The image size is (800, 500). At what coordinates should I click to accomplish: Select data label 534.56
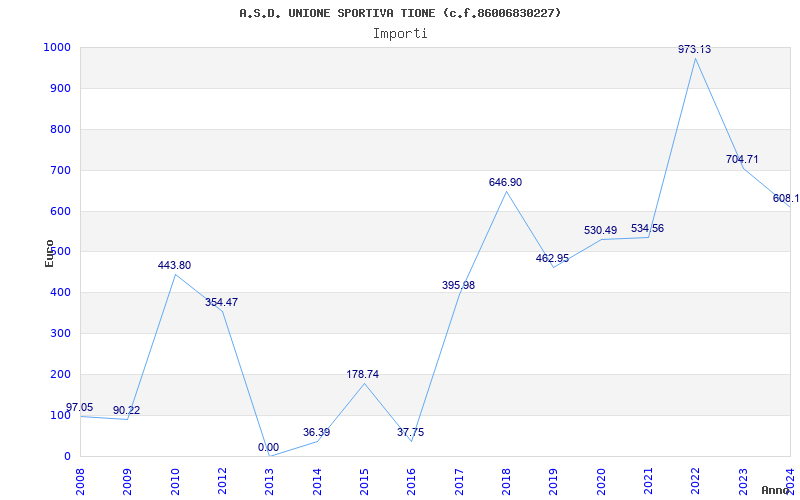tap(647, 229)
